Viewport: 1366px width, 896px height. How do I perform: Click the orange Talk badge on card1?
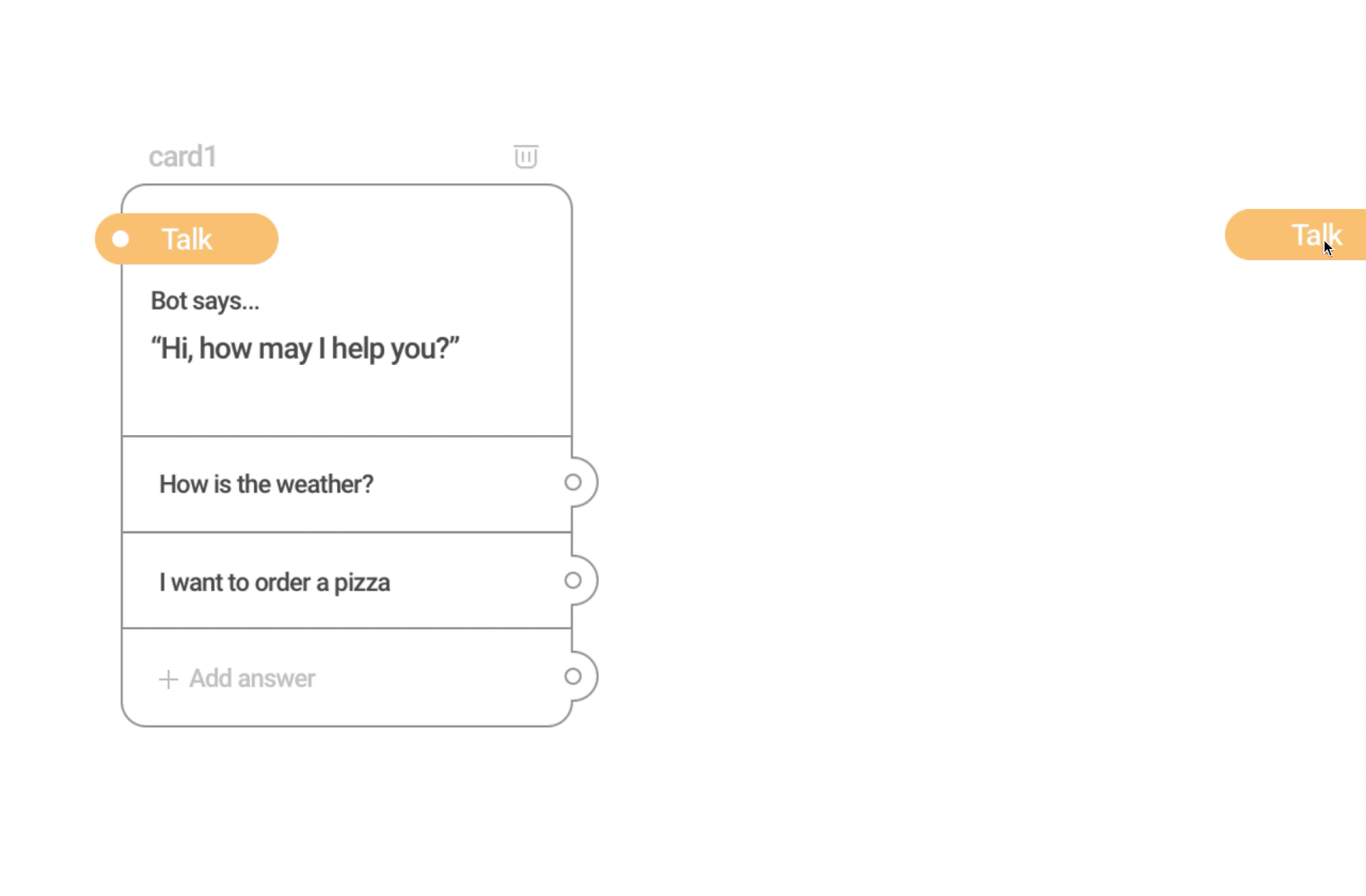(186, 239)
